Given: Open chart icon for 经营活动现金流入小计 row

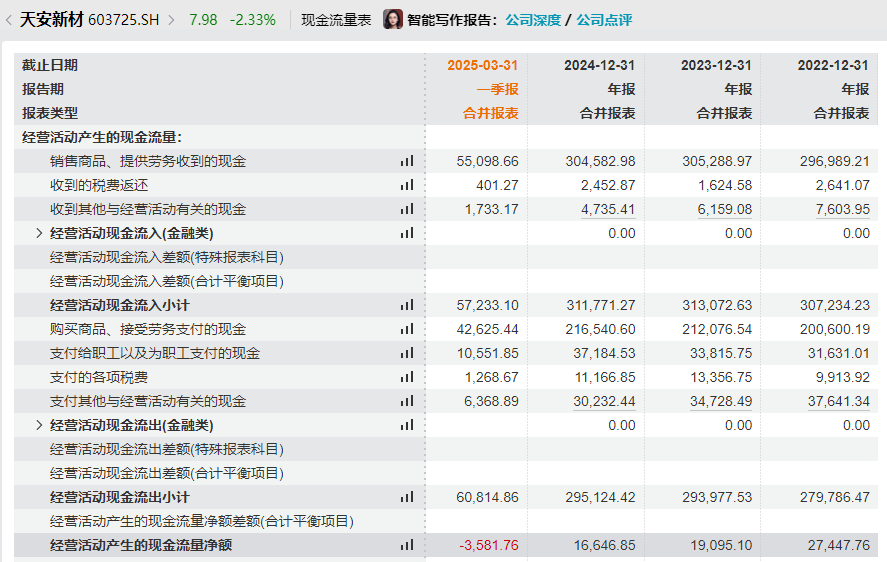Looking at the screenshot, I should 407,305.
